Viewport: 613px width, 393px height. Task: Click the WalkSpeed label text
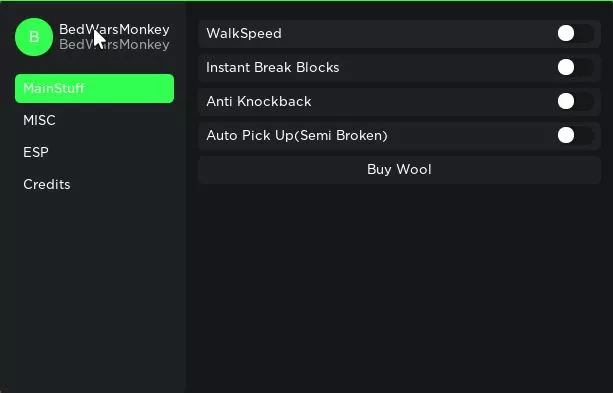pyautogui.click(x=244, y=34)
